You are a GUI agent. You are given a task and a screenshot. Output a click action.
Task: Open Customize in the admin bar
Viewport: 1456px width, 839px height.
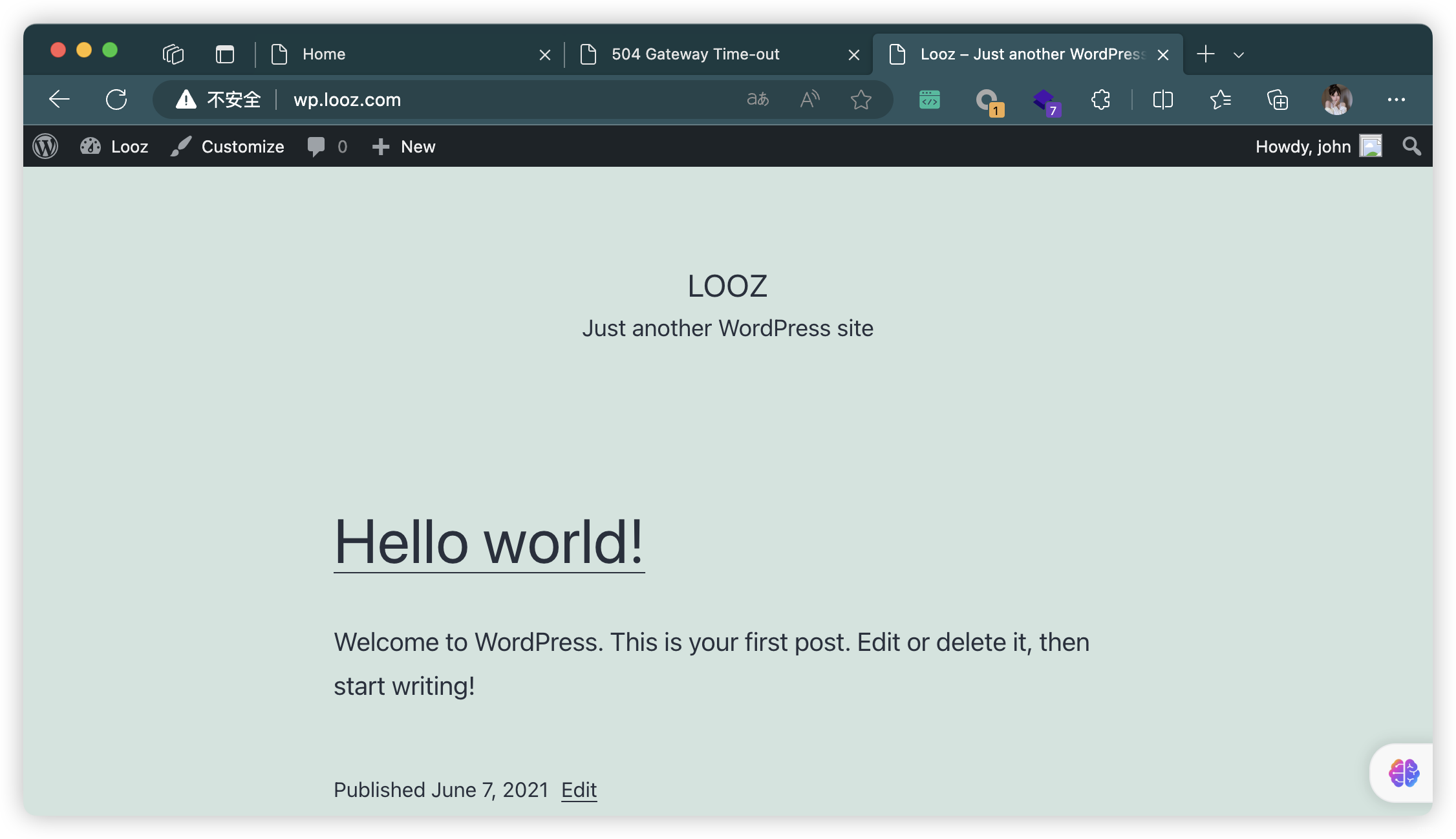228,146
